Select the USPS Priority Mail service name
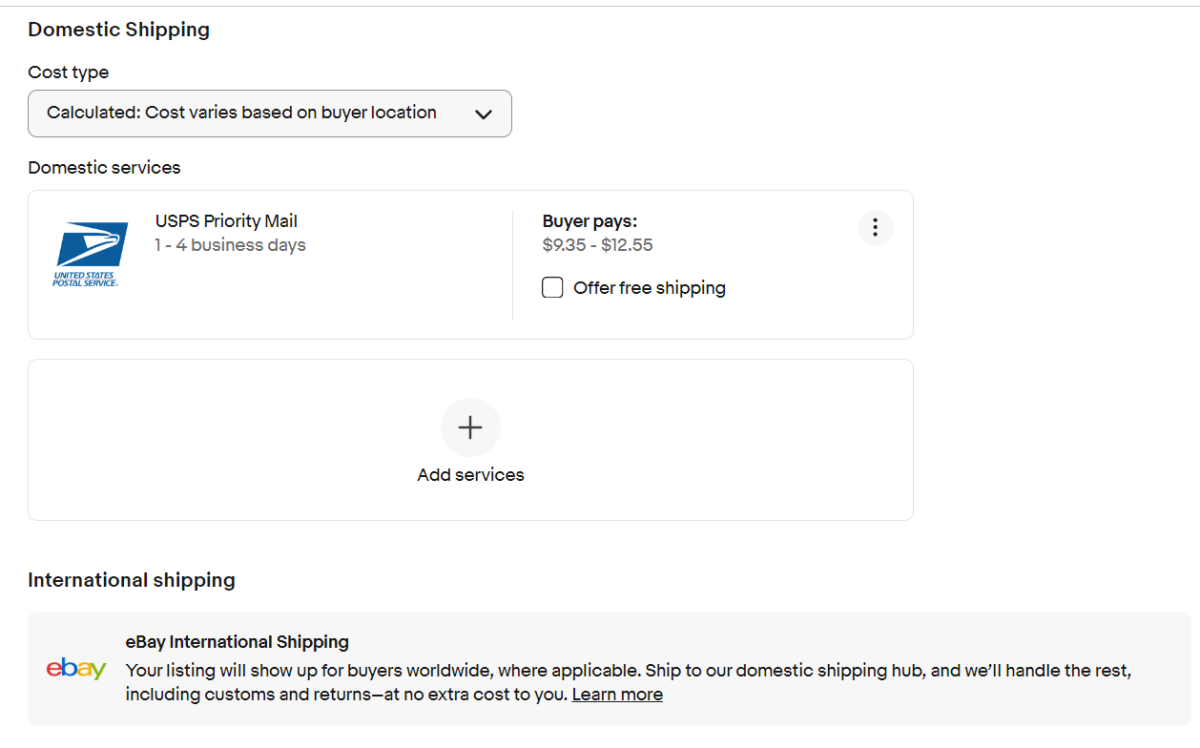This screenshot has height=748, width=1200. click(x=226, y=221)
